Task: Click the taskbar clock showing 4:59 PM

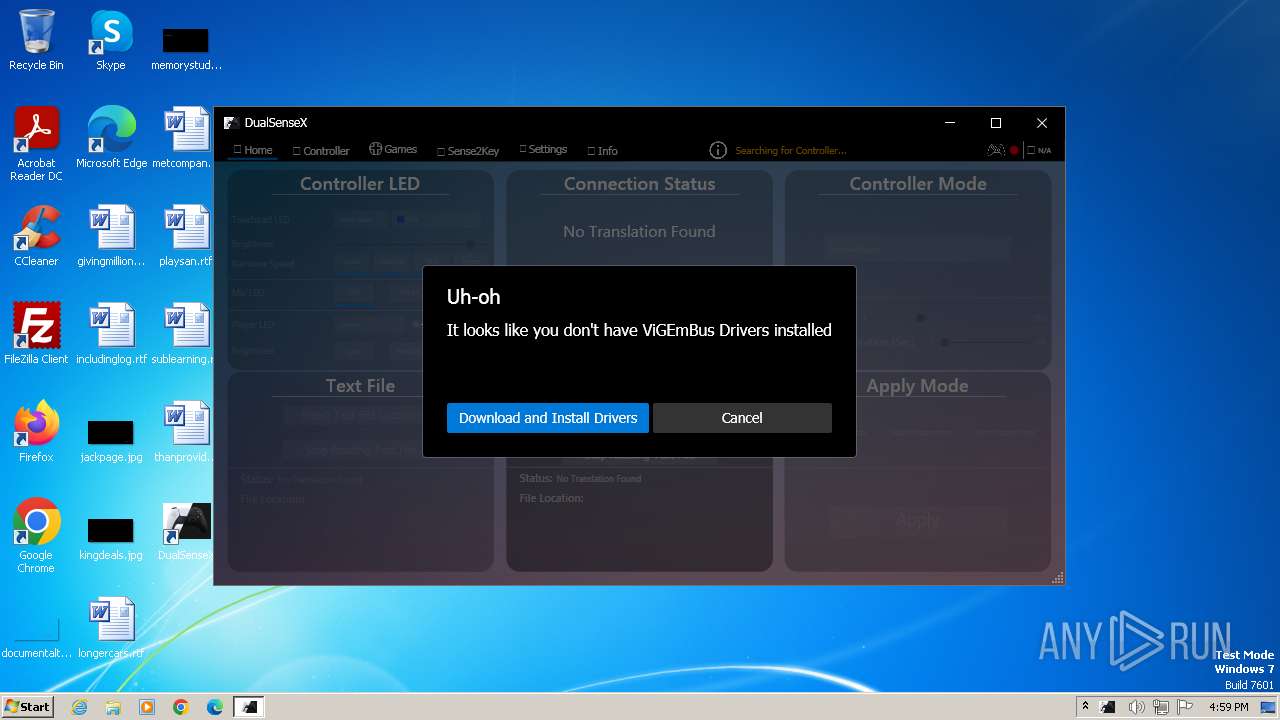Action: click(x=1228, y=707)
